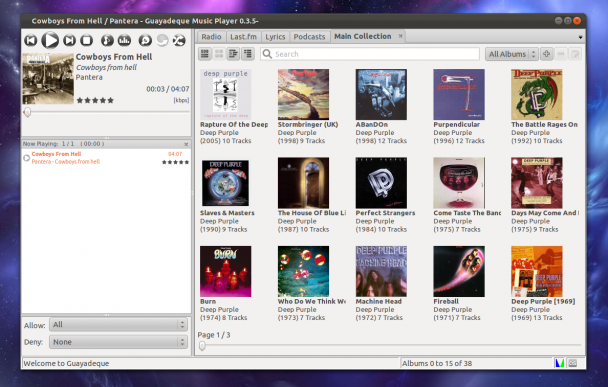Click playlist entry's star rating

click(x=175, y=162)
